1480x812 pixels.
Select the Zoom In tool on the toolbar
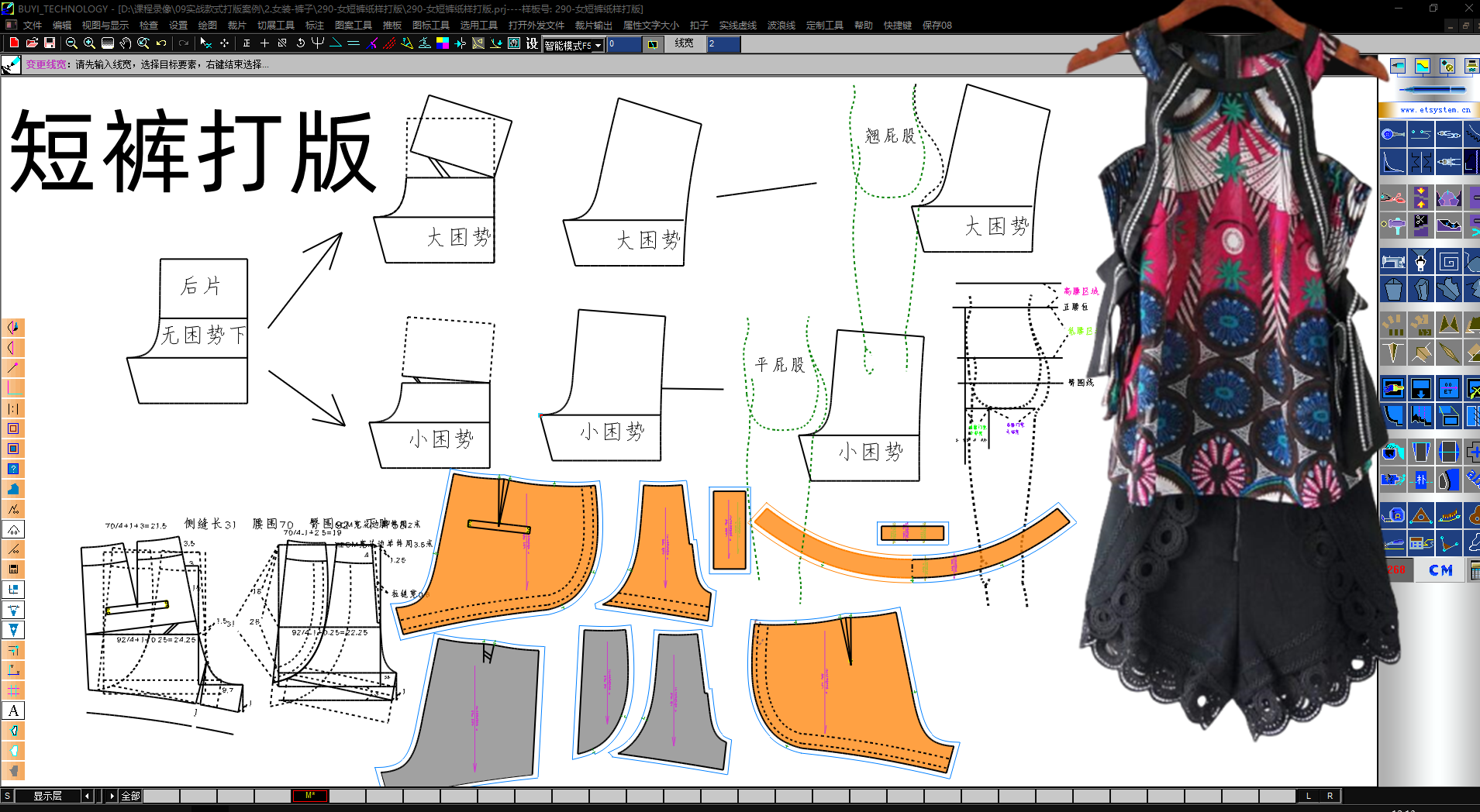[x=88, y=44]
